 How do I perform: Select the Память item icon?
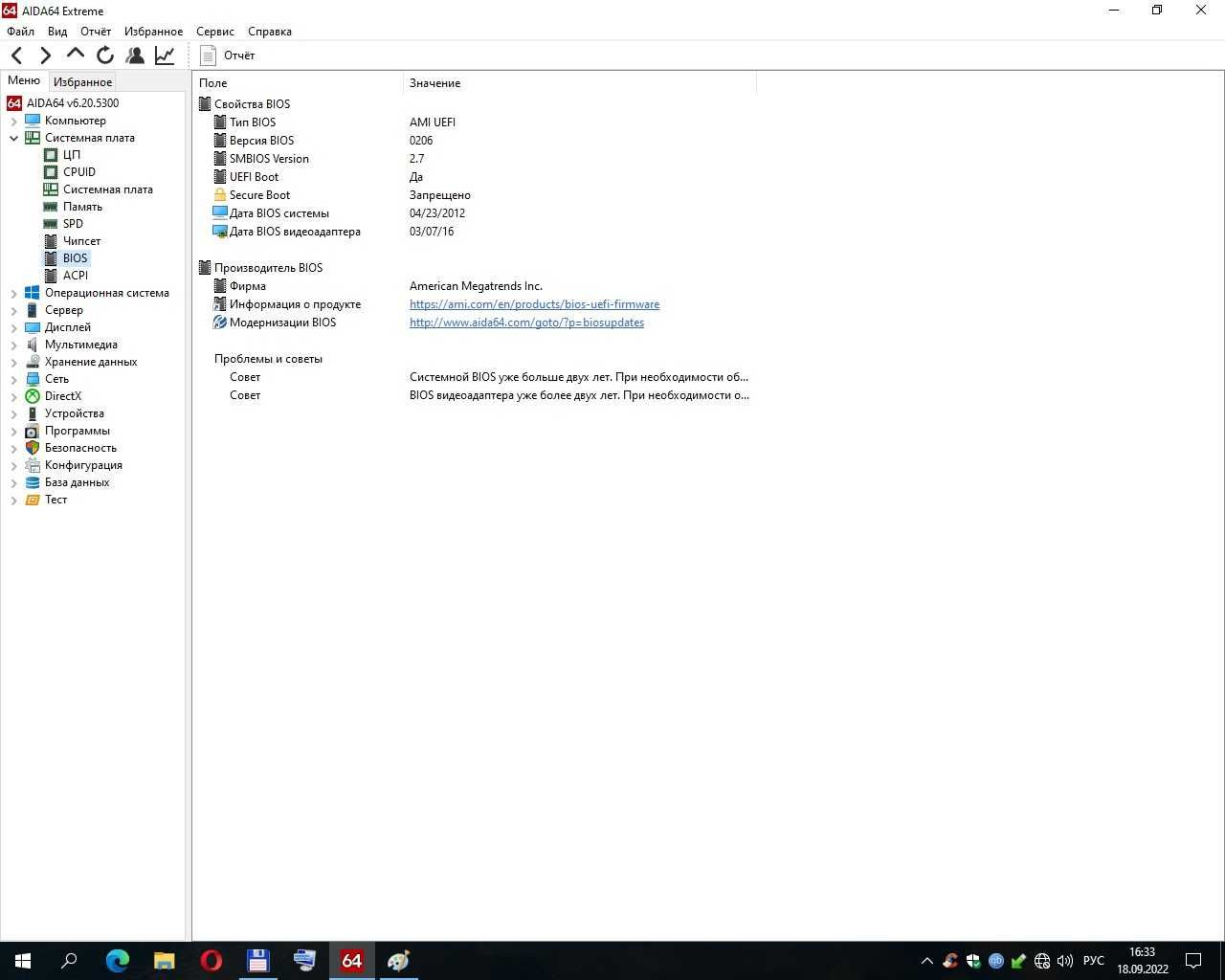click(x=51, y=207)
